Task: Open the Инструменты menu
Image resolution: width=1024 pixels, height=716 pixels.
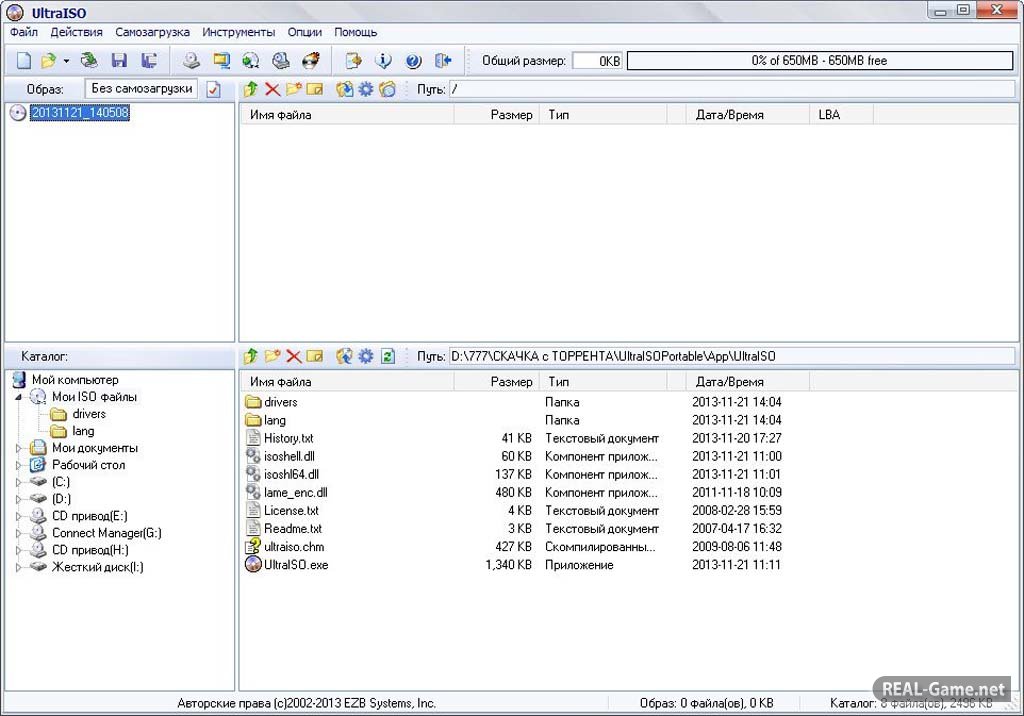Action: pos(238,32)
